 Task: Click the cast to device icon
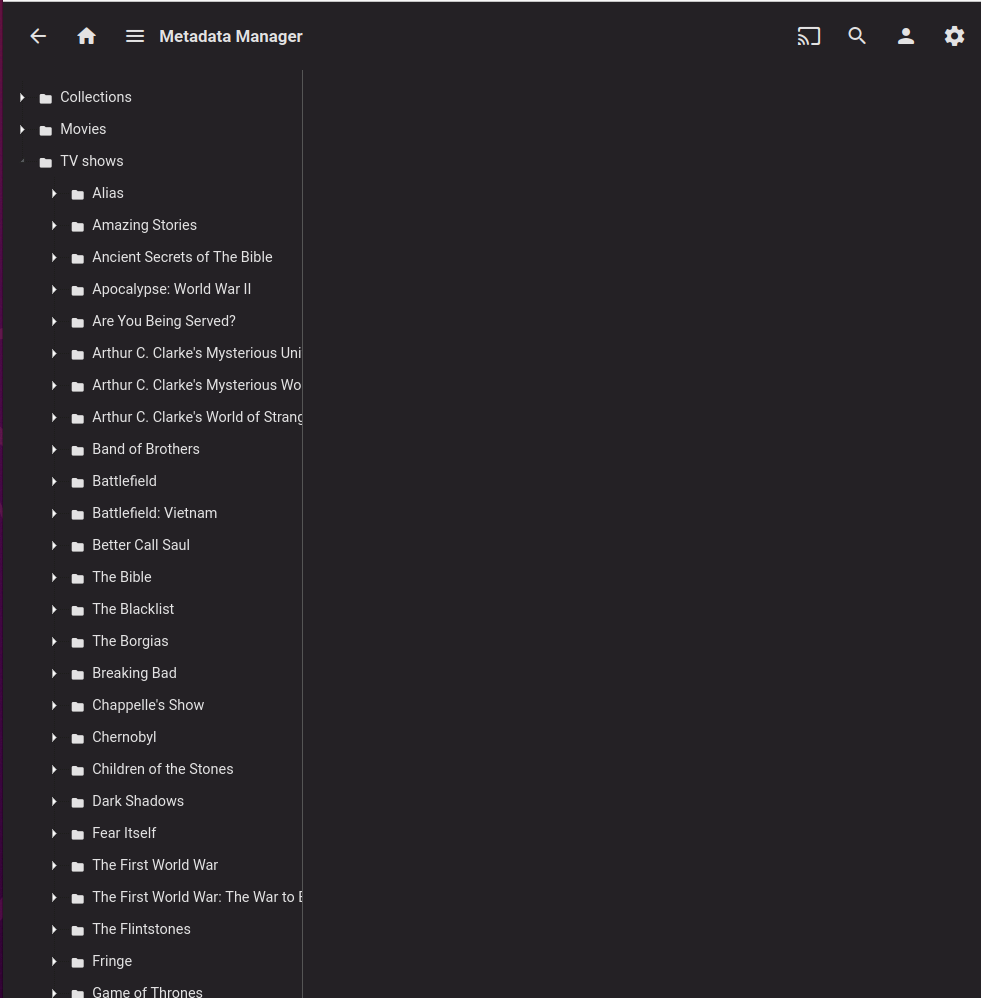click(x=808, y=36)
